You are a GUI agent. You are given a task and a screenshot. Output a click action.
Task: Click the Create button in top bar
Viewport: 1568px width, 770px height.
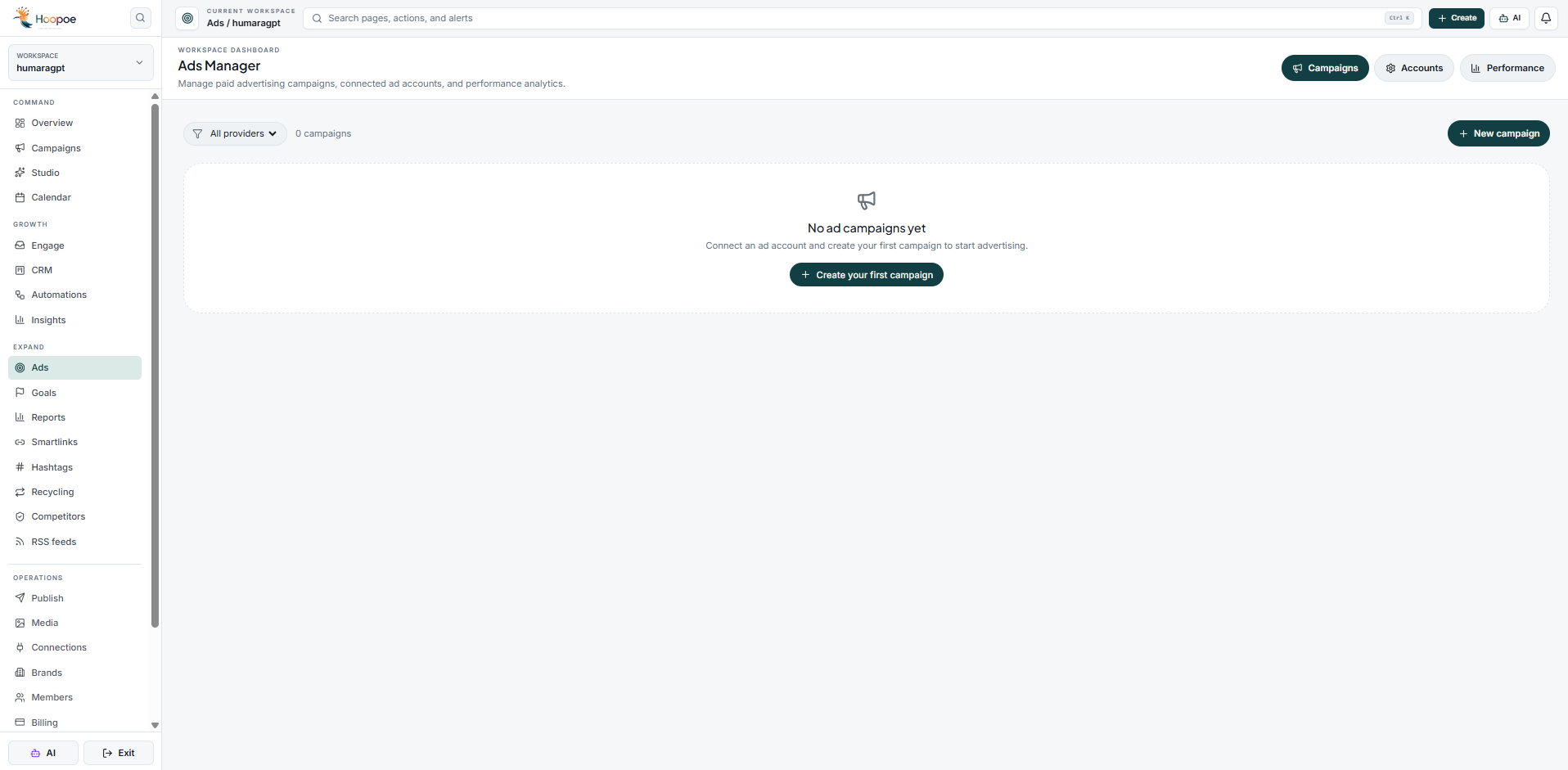pos(1457,18)
